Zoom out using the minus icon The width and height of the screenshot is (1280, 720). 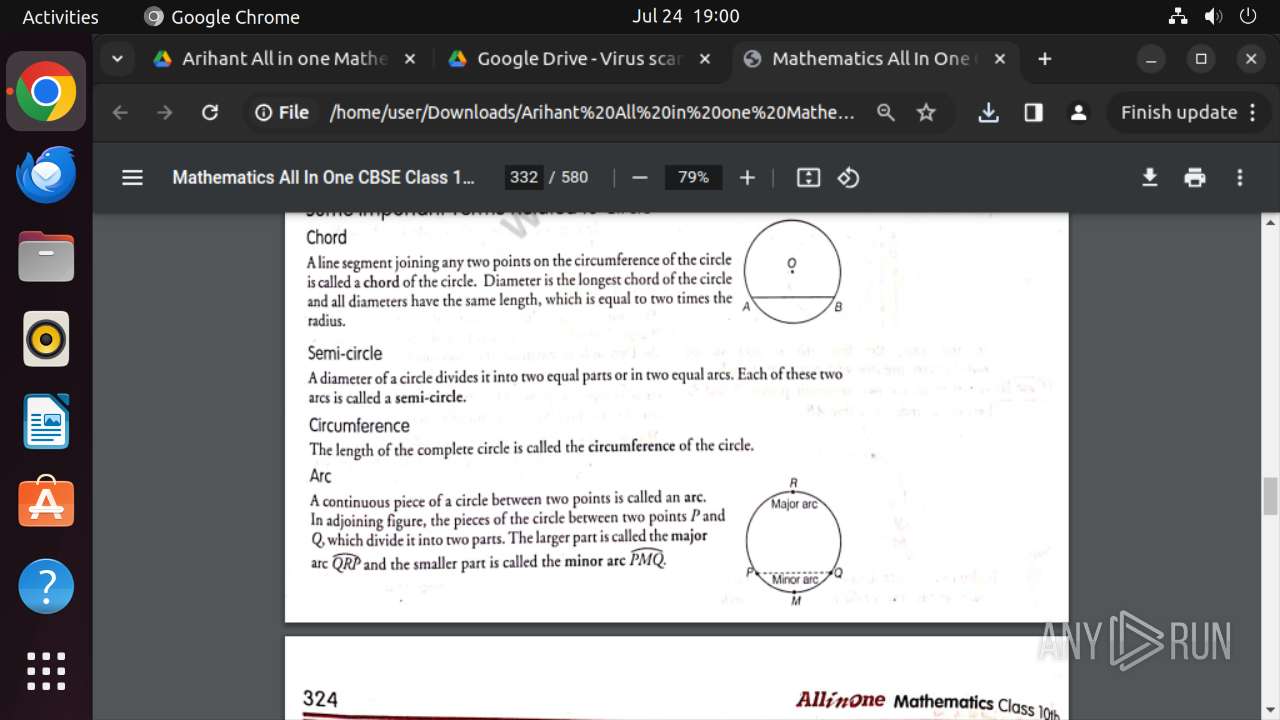tap(640, 178)
